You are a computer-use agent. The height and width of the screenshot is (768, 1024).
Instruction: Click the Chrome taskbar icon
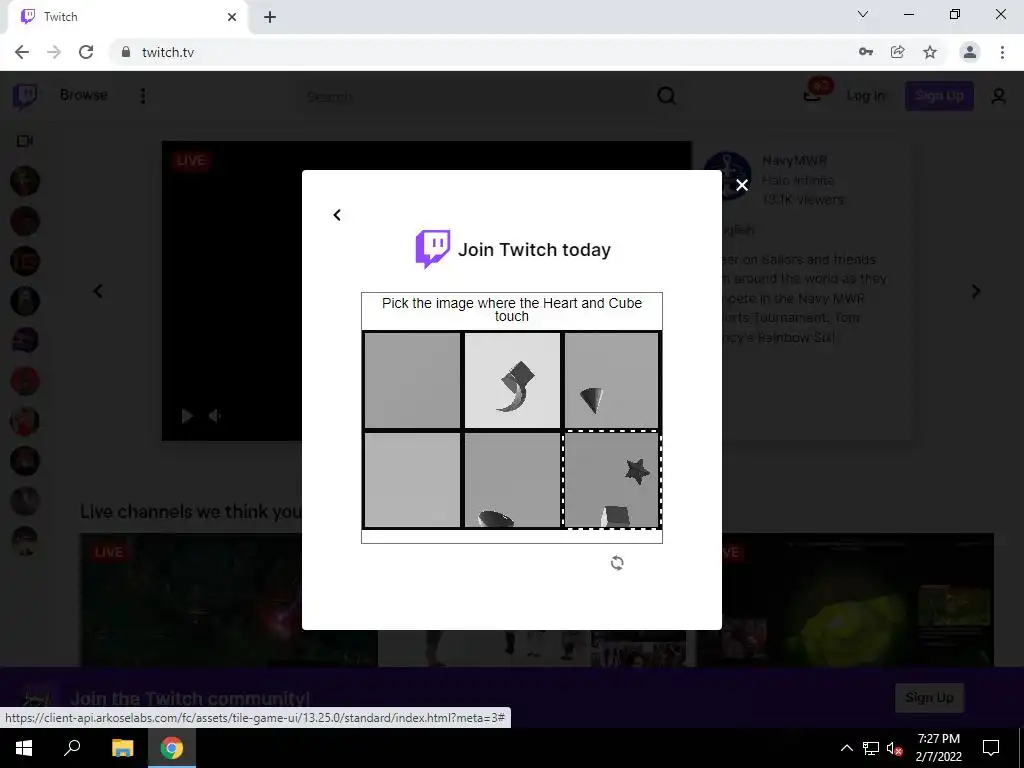(172, 748)
